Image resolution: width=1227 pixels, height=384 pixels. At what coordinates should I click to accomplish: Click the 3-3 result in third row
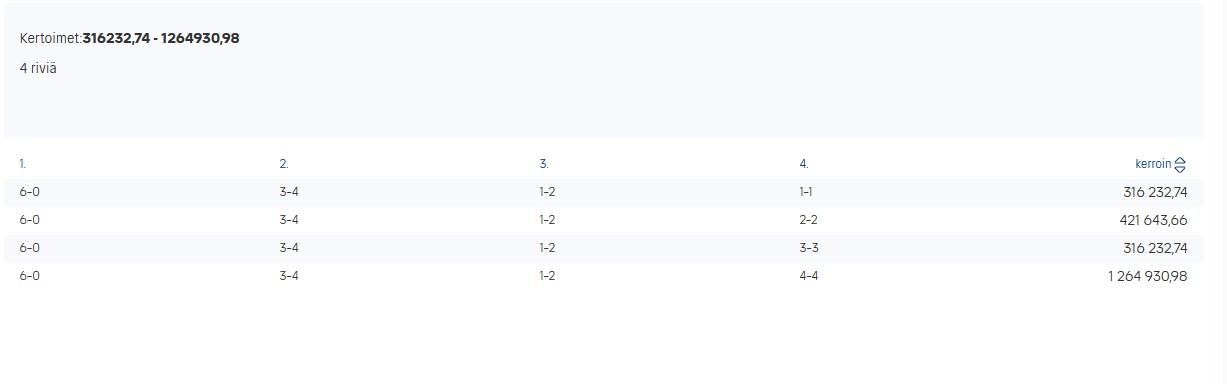808,248
